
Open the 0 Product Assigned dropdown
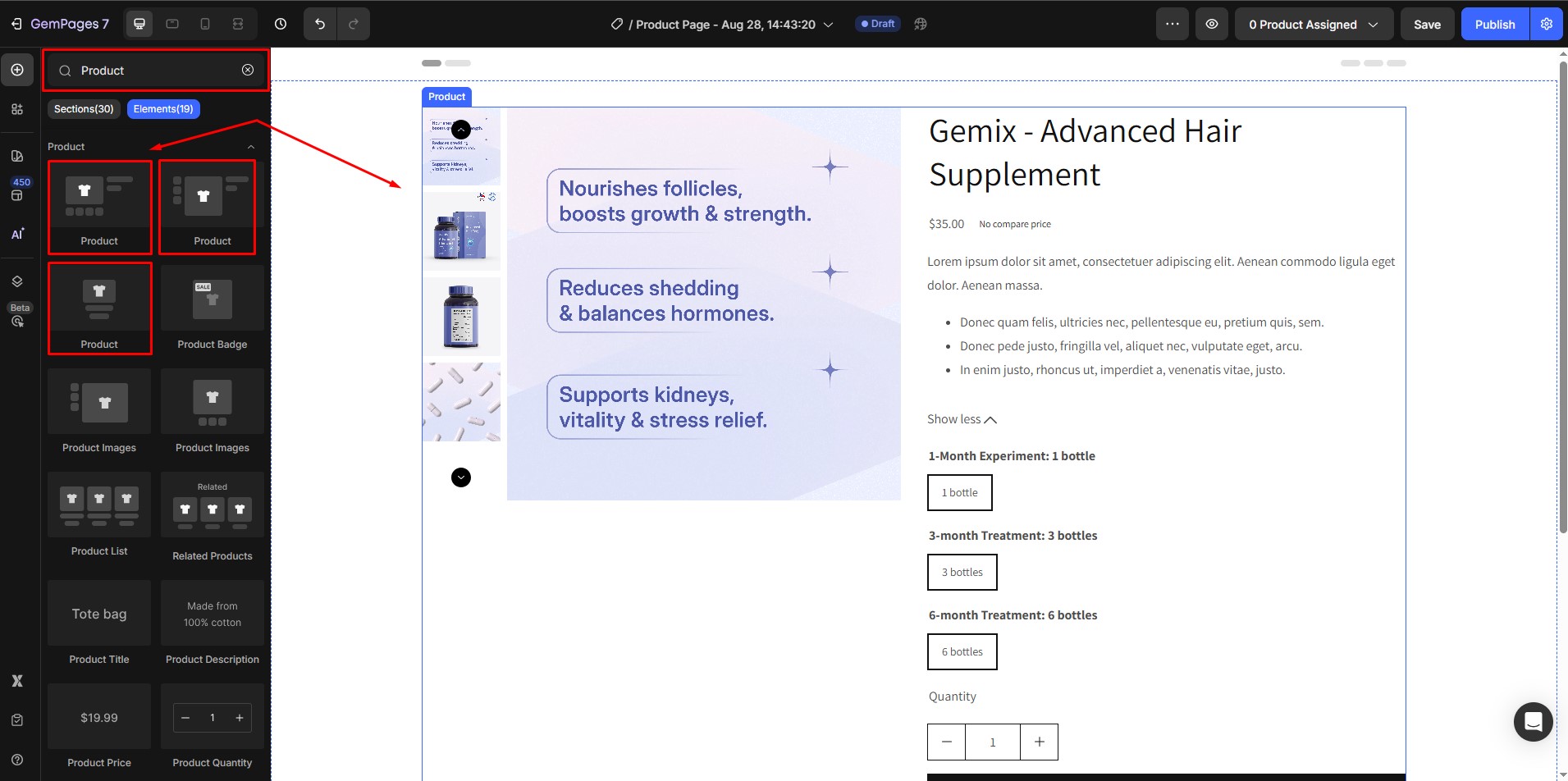coord(1314,24)
